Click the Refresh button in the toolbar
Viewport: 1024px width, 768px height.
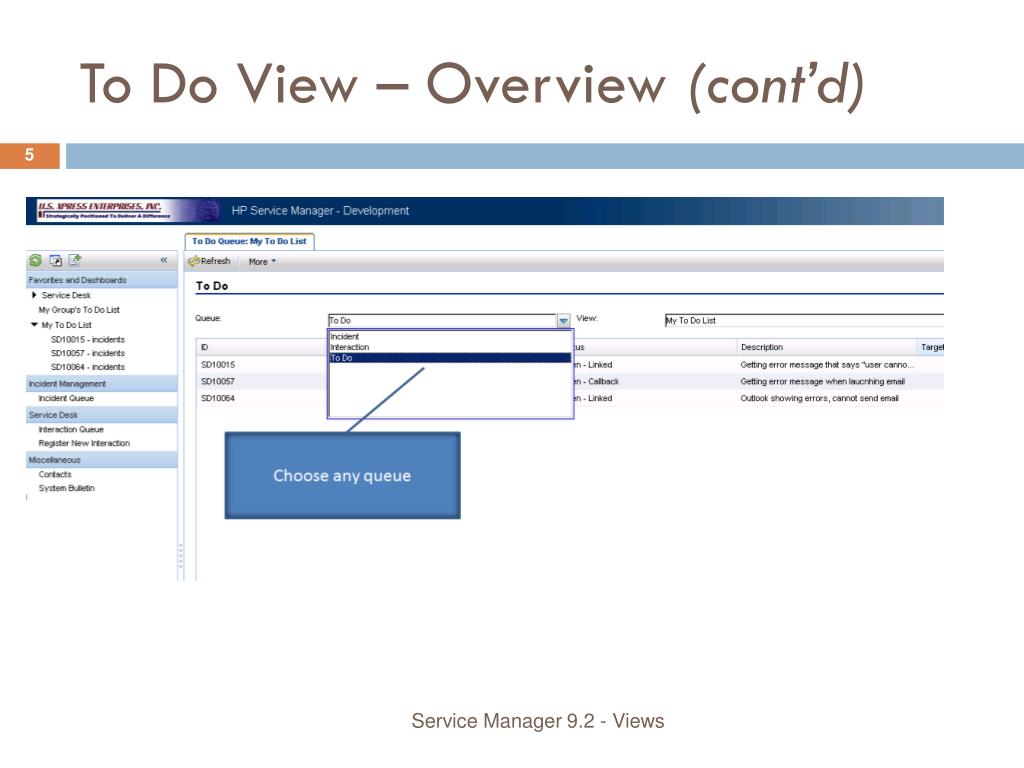209,261
